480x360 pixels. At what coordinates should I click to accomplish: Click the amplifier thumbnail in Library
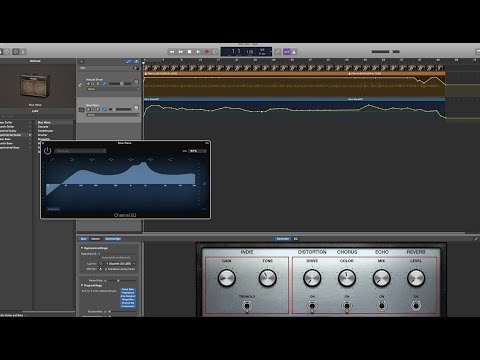point(35,86)
